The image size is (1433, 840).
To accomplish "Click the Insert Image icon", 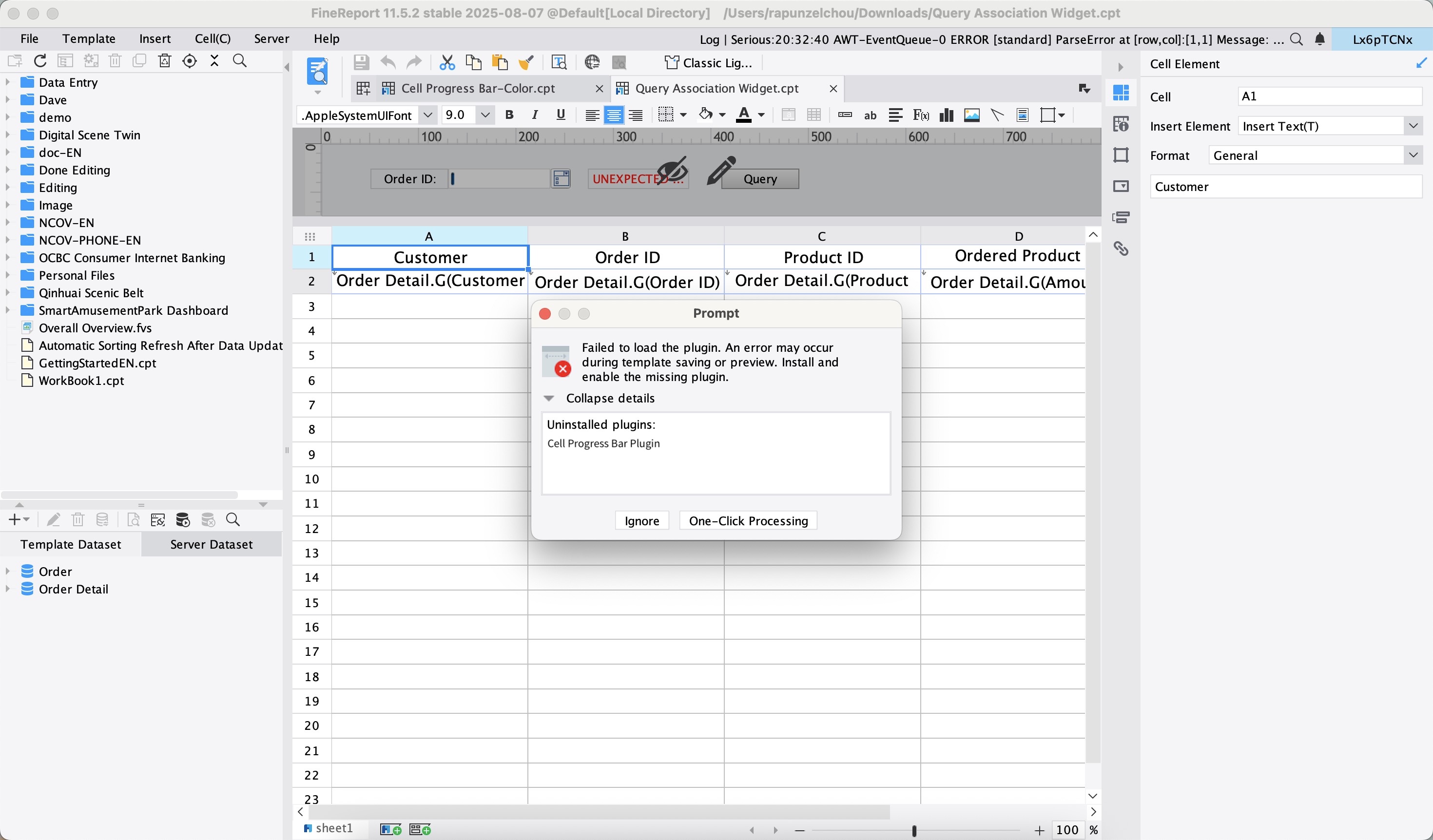I will (972, 115).
